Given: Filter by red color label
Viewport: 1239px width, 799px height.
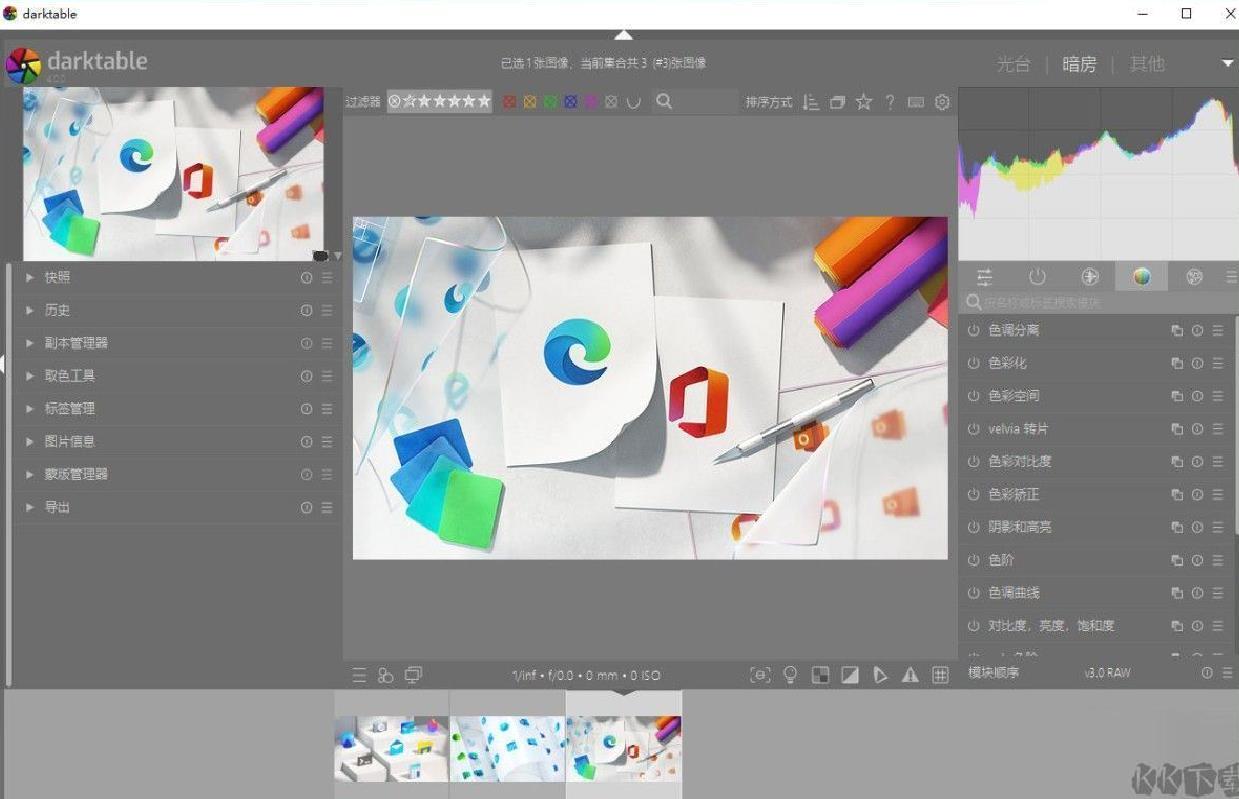Looking at the screenshot, I should pyautogui.click(x=509, y=102).
